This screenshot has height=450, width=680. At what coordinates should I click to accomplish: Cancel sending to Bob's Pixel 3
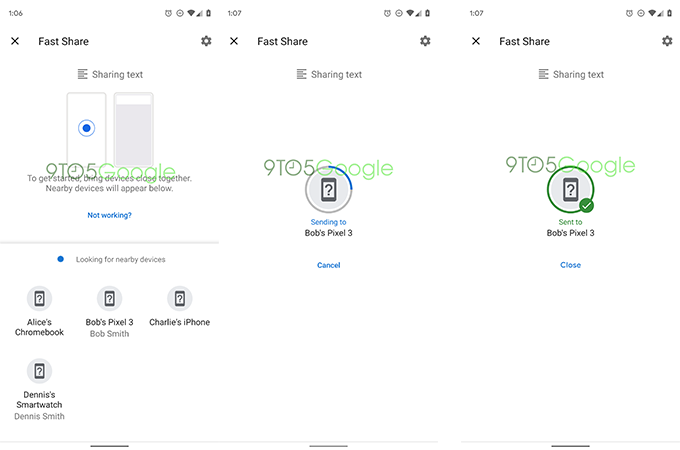coord(328,265)
